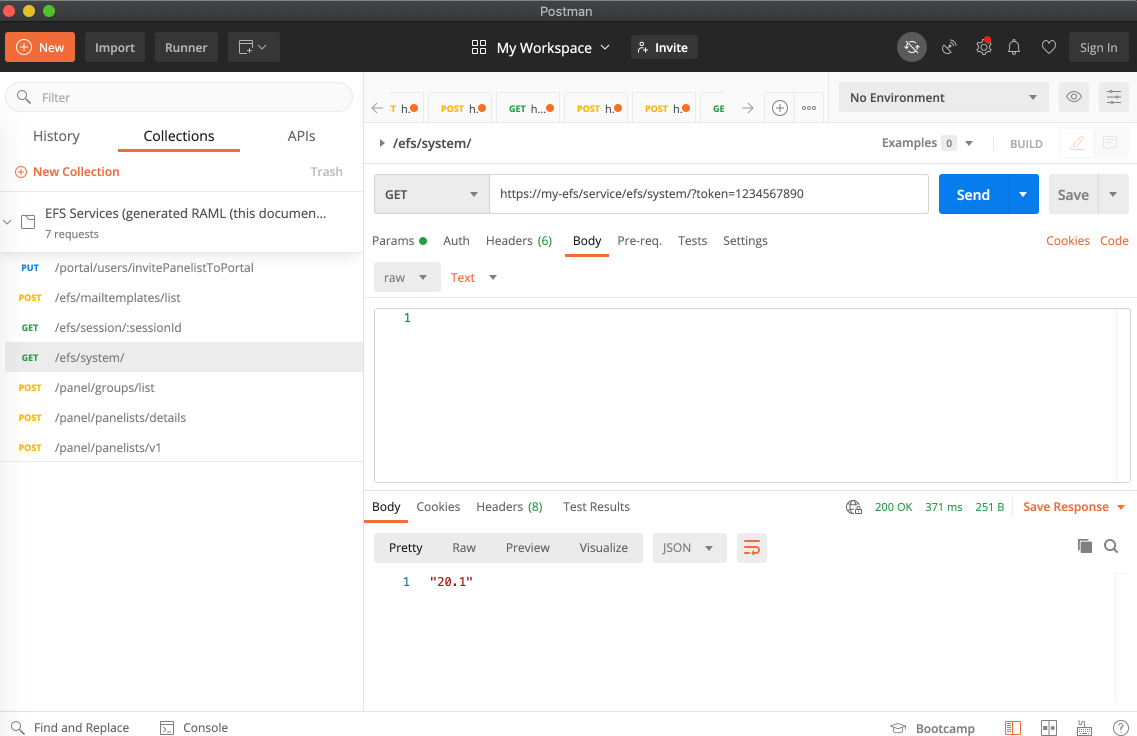Toggle the two-pane view layout icon
This screenshot has height=736, width=1137.
[1049, 728]
